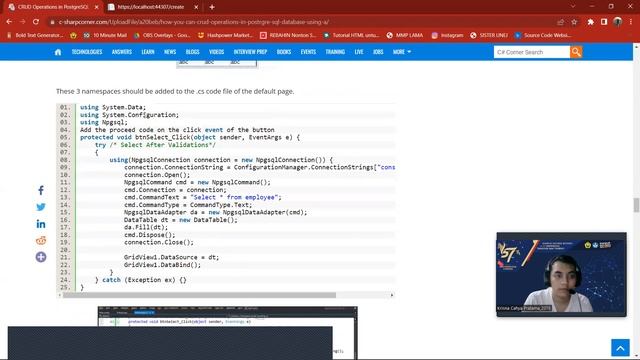Click the orange search magnifier button
This screenshot has width=640, height=360.
pyautogui.click(x=576, y=52)
